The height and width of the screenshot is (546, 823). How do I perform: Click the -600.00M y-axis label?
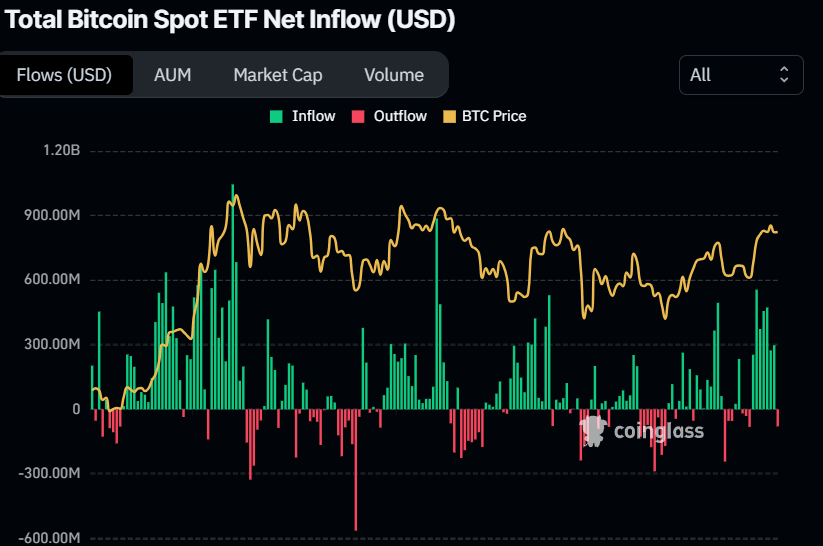50,538
